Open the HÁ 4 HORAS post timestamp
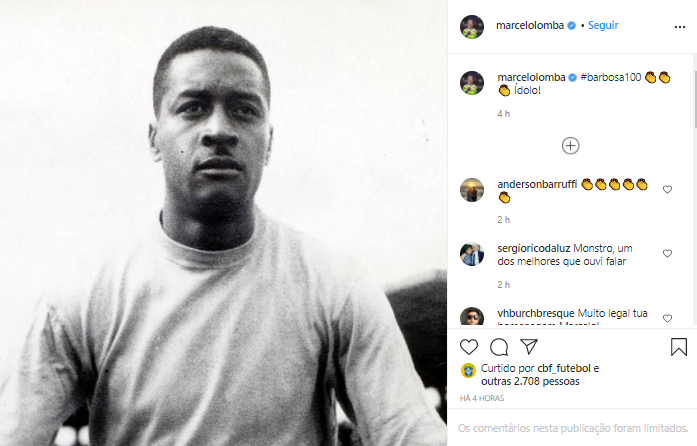The width and height of the screenshot is (697, 446). point(481,399)
